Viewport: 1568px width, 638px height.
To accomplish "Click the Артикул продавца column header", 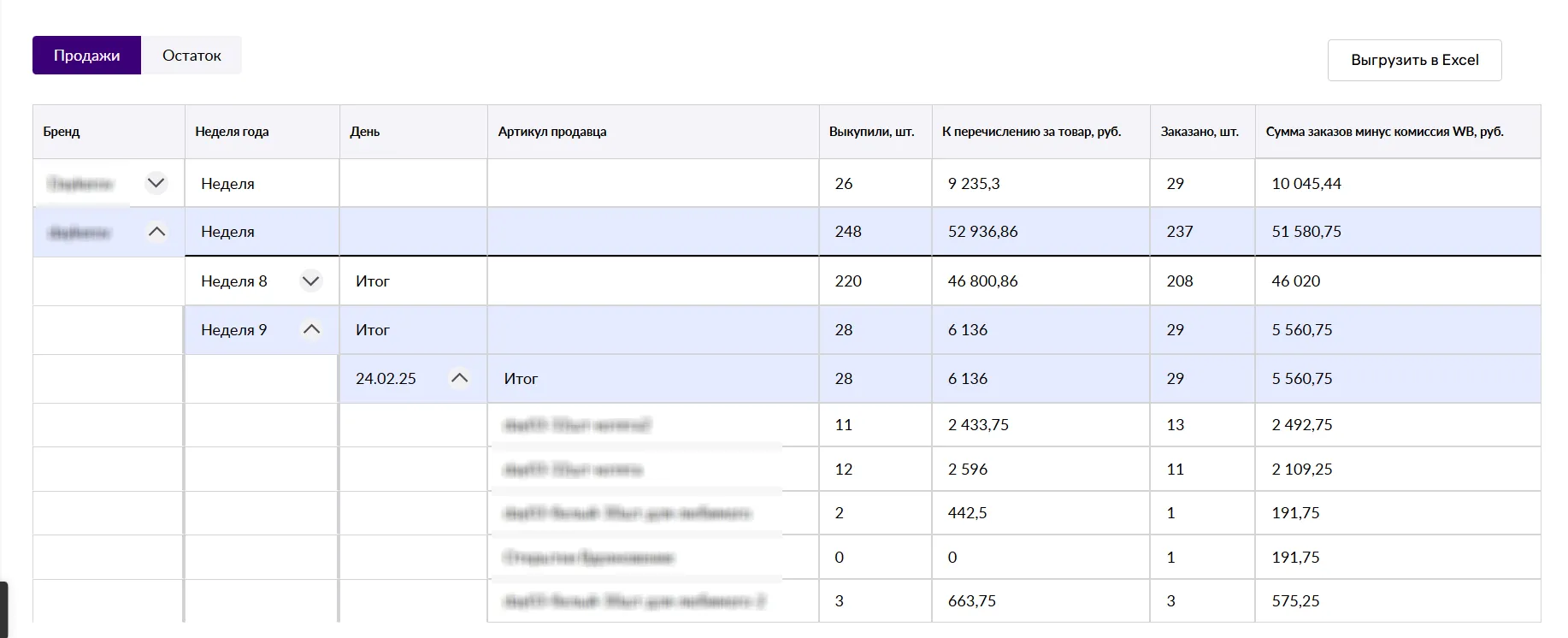I will click(552, 132).
